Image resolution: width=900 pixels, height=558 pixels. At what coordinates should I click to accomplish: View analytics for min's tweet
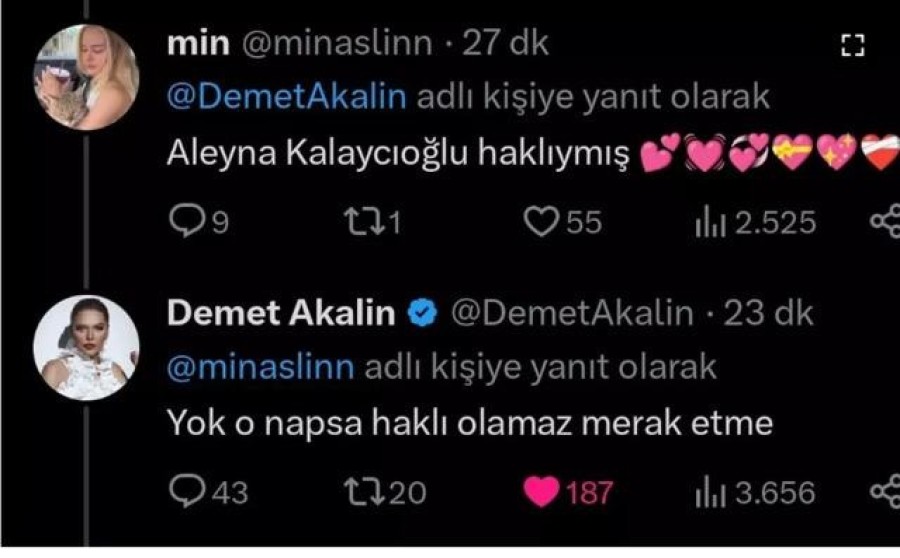(x=711, y=221)
